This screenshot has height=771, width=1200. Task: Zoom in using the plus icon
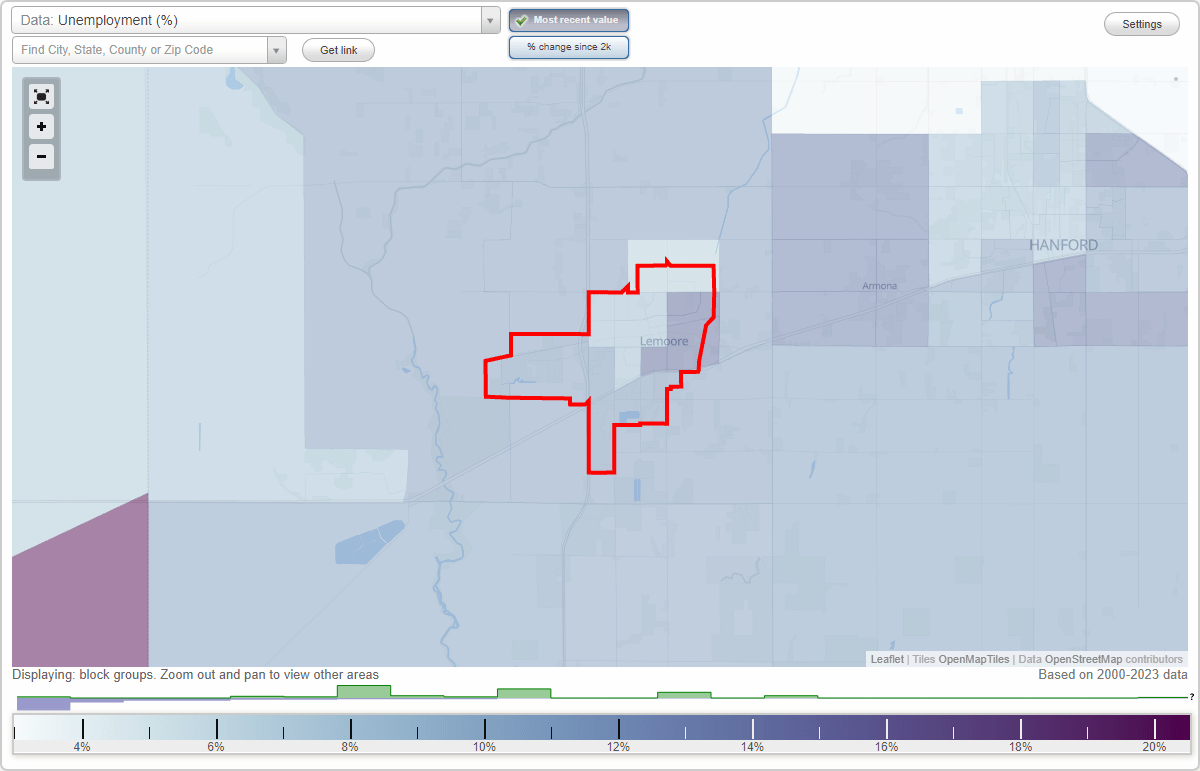pos(41,127)
